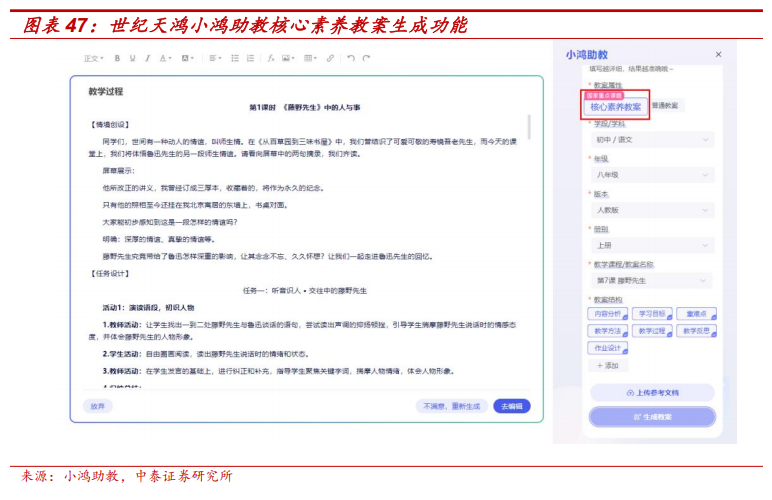772x500 pixels.
Task: Click the 第1课时 lesson title line
Action: point(305,107)
